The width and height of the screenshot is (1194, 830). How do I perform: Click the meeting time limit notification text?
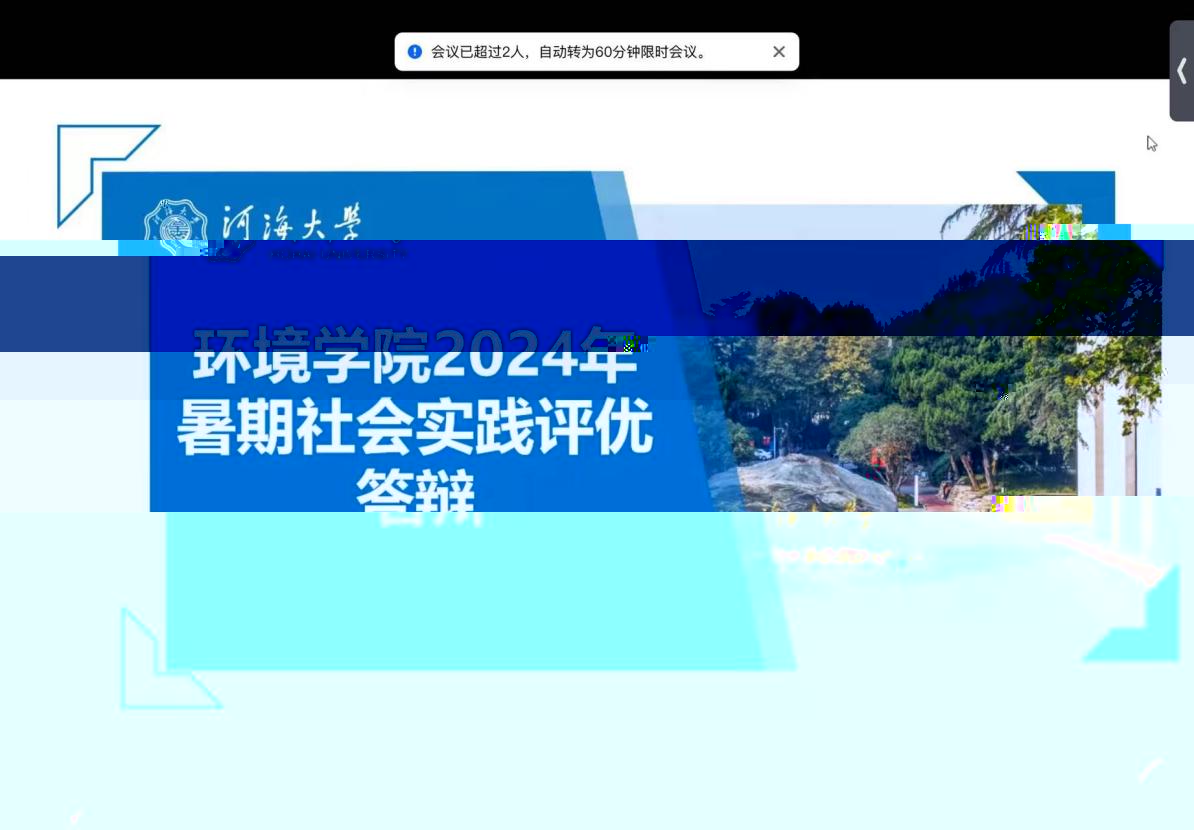point(570,52)
